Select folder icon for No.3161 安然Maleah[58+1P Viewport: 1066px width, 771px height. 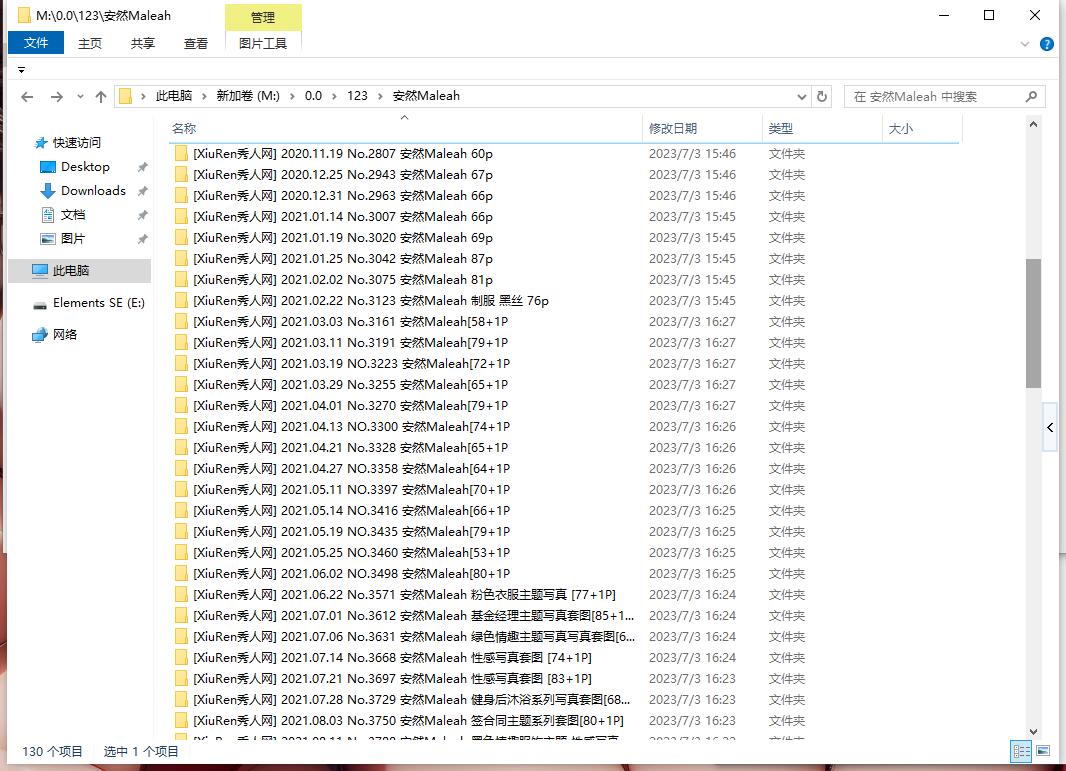click(x=182, y=322)
